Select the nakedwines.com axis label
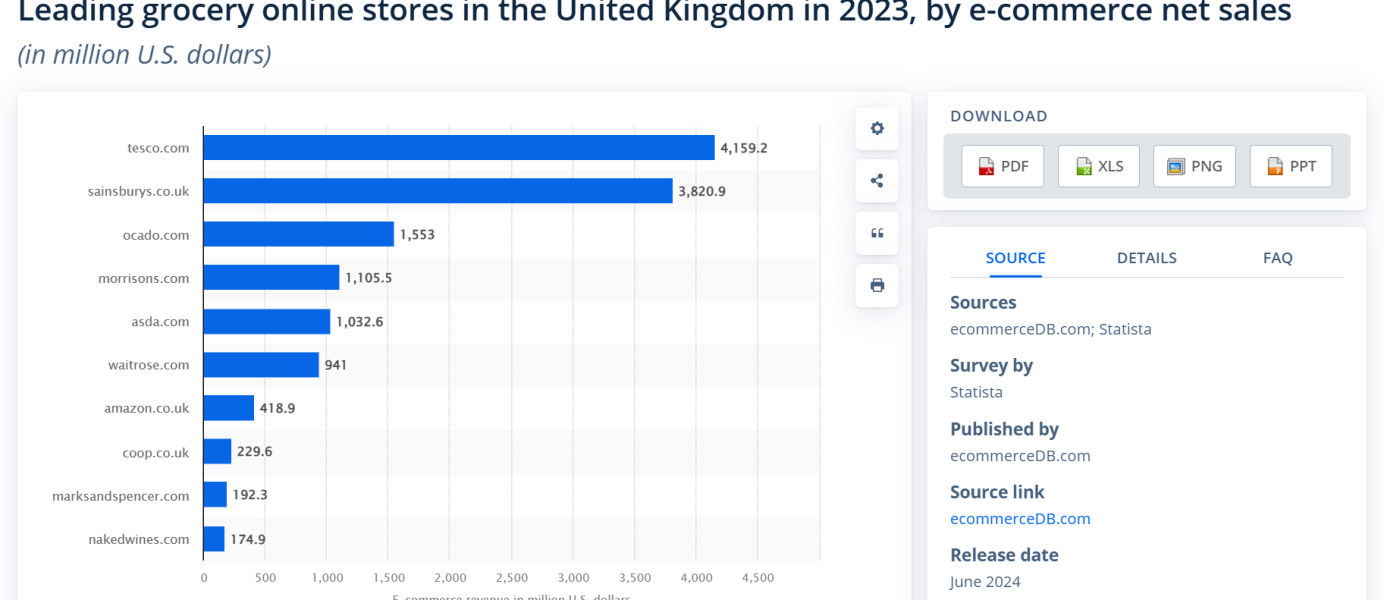 pos(139,539)
